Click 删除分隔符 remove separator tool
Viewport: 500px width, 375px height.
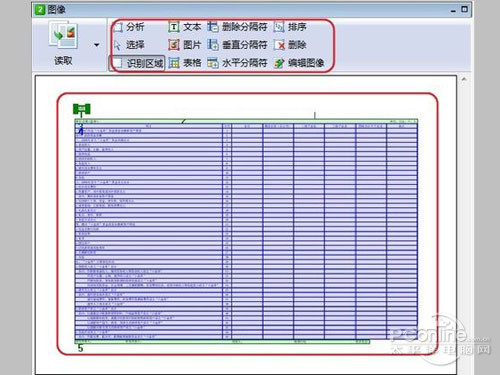pyautogui.click(x=237, y=27)
